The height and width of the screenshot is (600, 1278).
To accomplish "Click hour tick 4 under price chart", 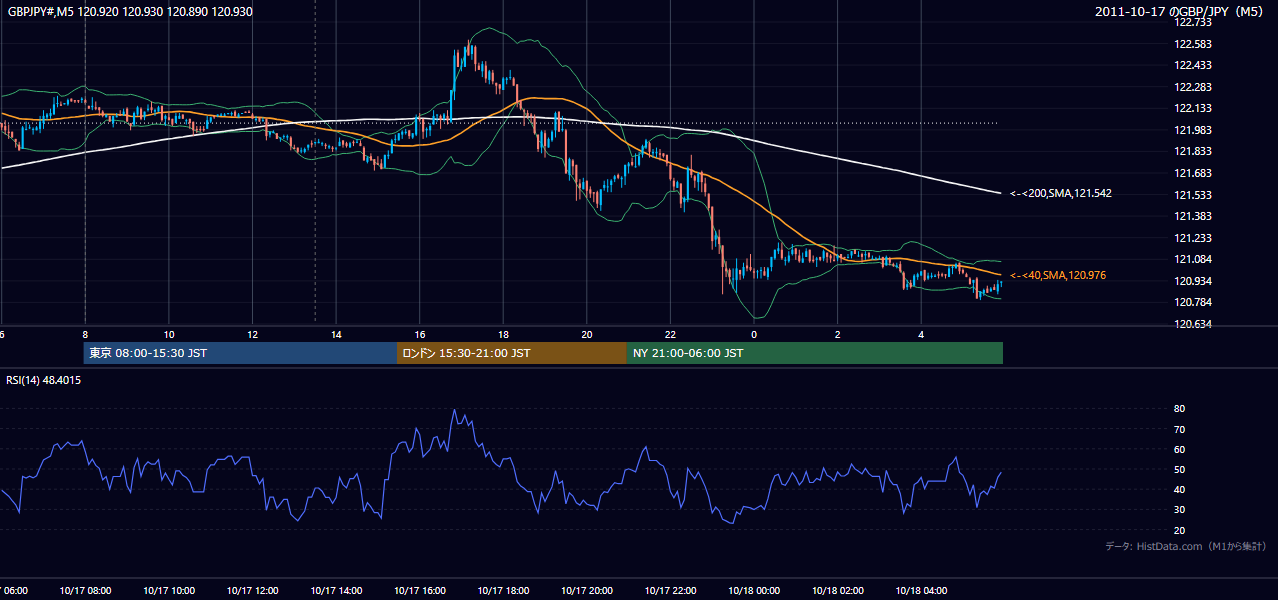I will [x=921, y=334].
